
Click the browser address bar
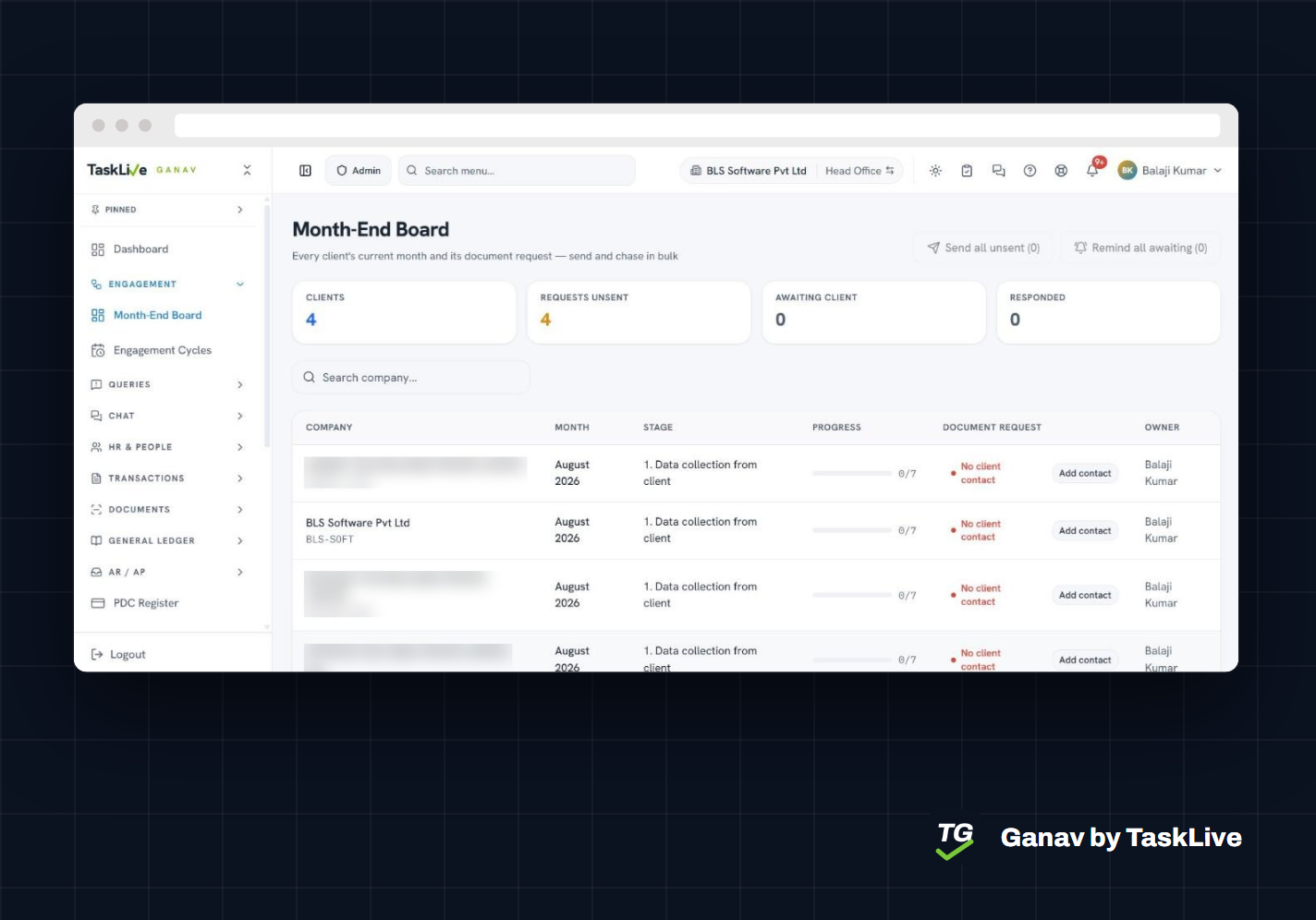[x=697, y=126]
